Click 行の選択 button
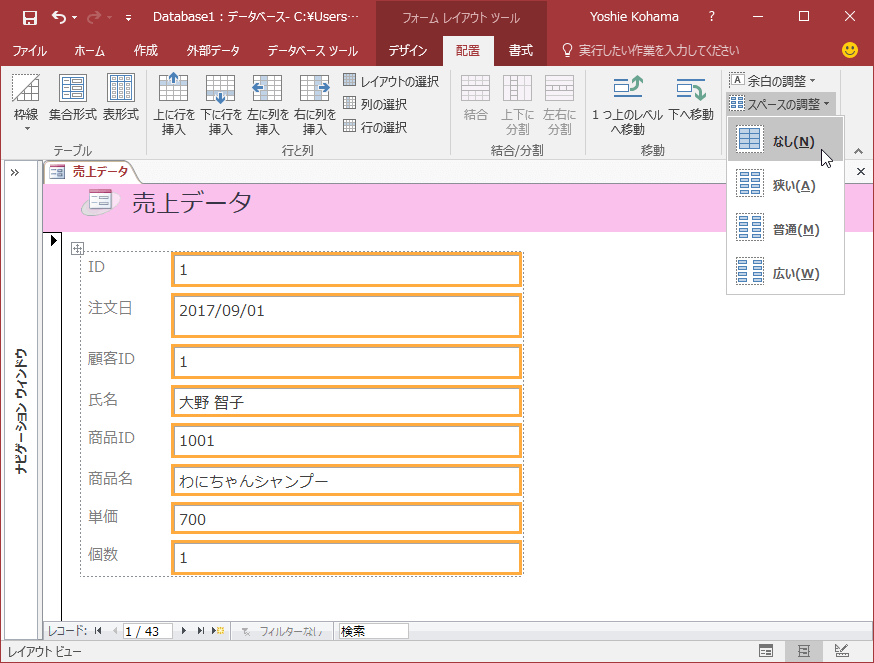Viewport: 874px width, 663px height. 375,127
